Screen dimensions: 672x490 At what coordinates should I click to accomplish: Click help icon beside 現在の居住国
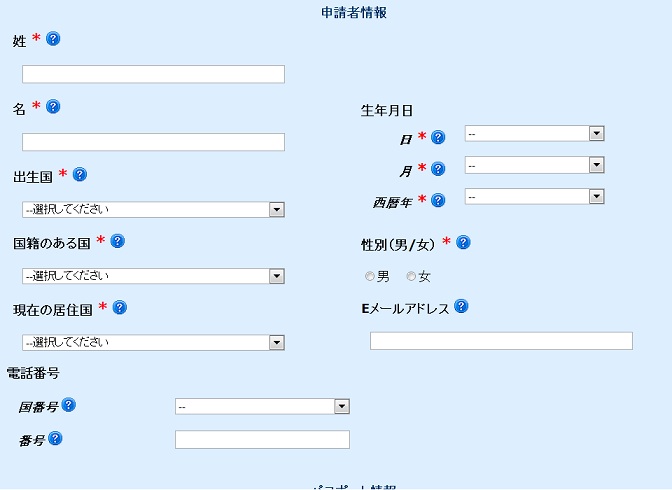(120, 307)
